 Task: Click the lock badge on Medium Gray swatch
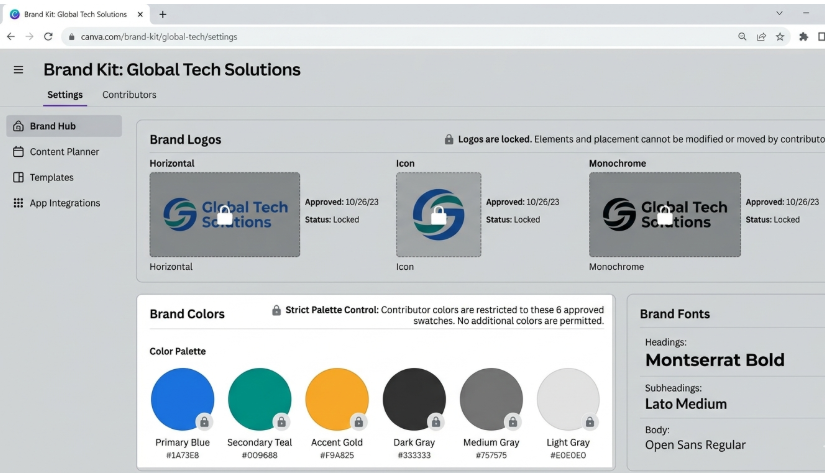[x=512, y=421]
